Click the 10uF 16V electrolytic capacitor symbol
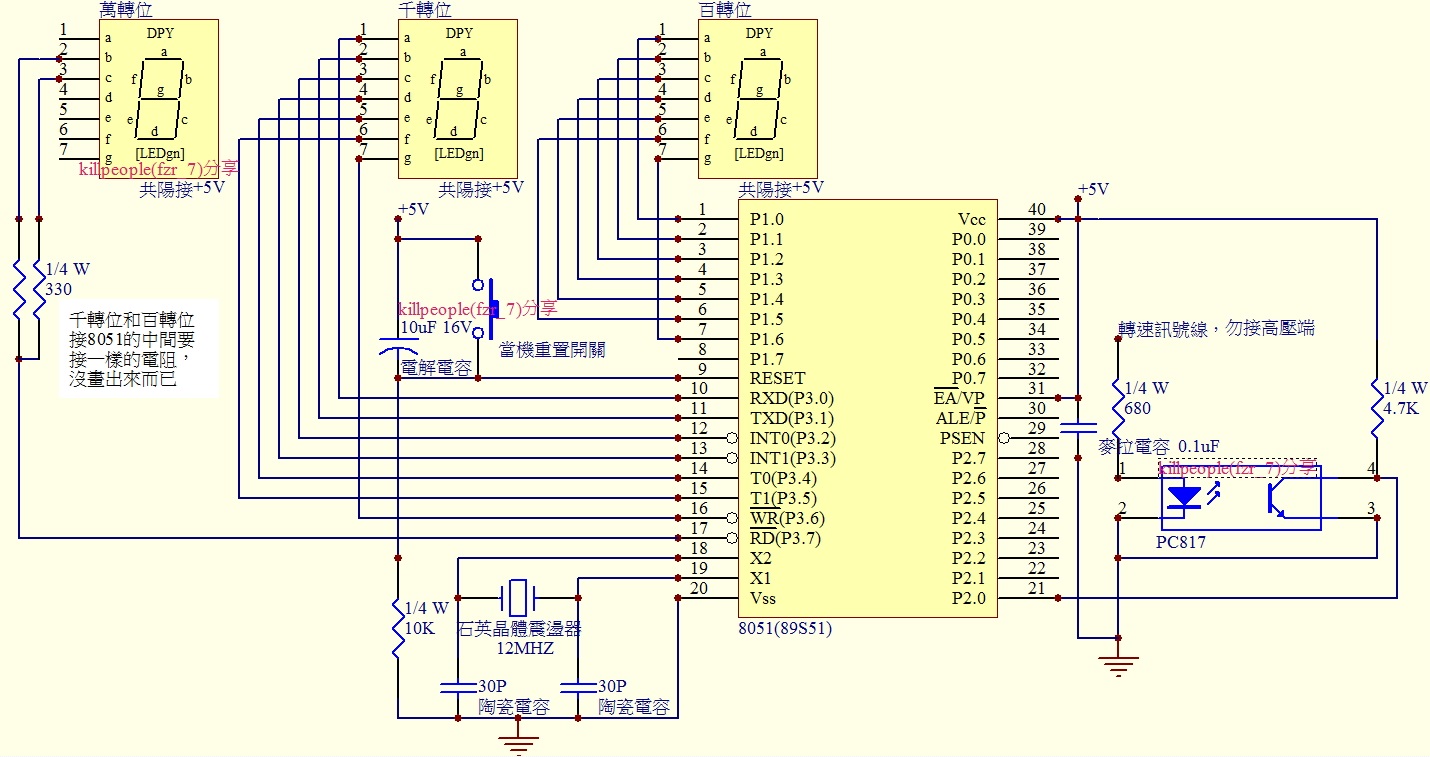Viewport: 1430px width, 757px height. (x=398, y=348)
